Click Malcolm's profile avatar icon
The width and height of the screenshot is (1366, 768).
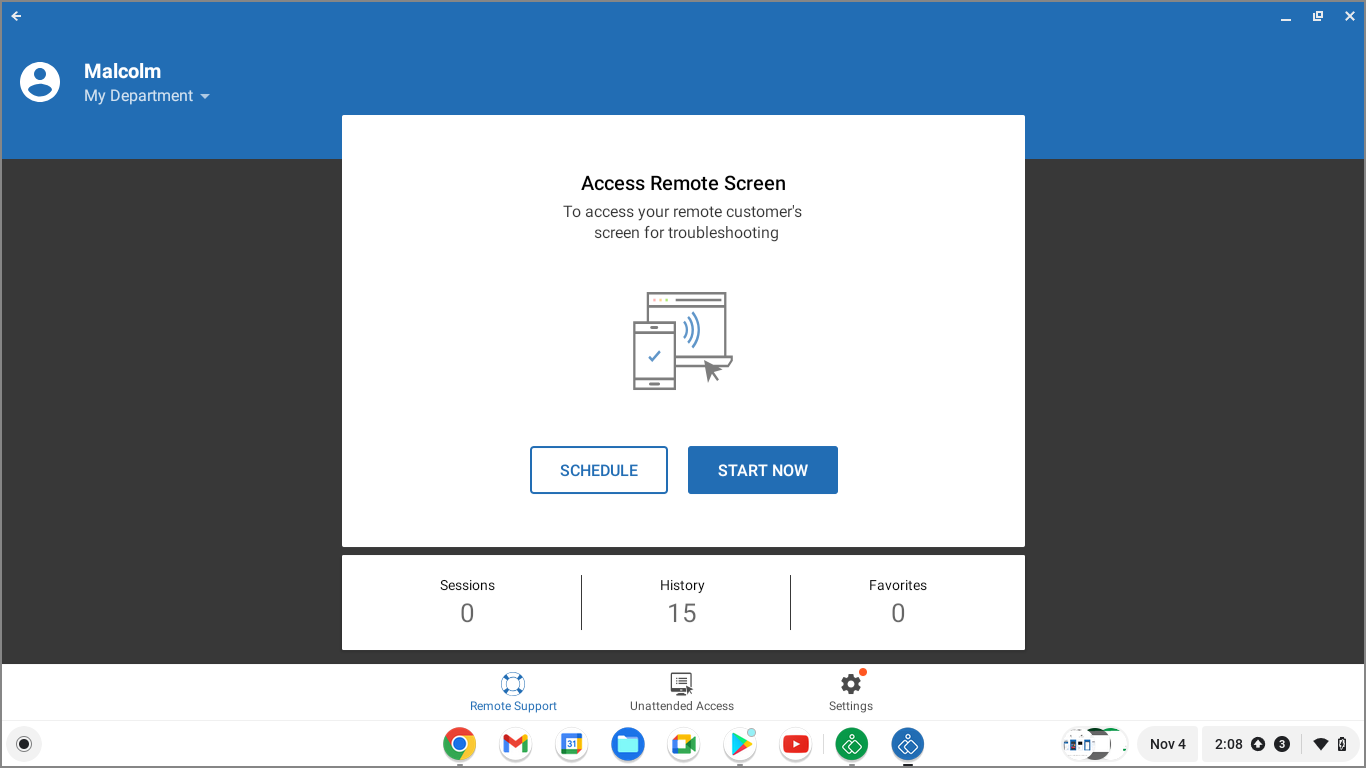pyautogui.click(x=40, y=82)
